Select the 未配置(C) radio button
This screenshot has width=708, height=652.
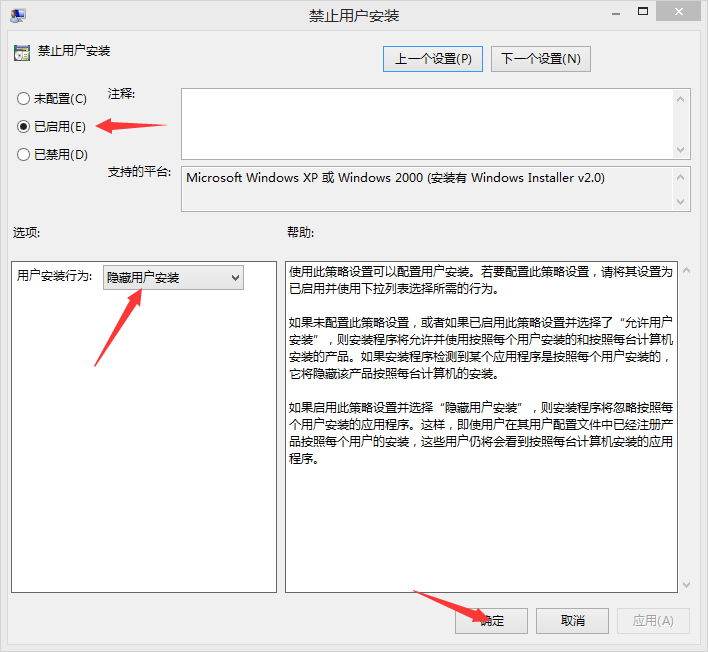coord(23,98)
